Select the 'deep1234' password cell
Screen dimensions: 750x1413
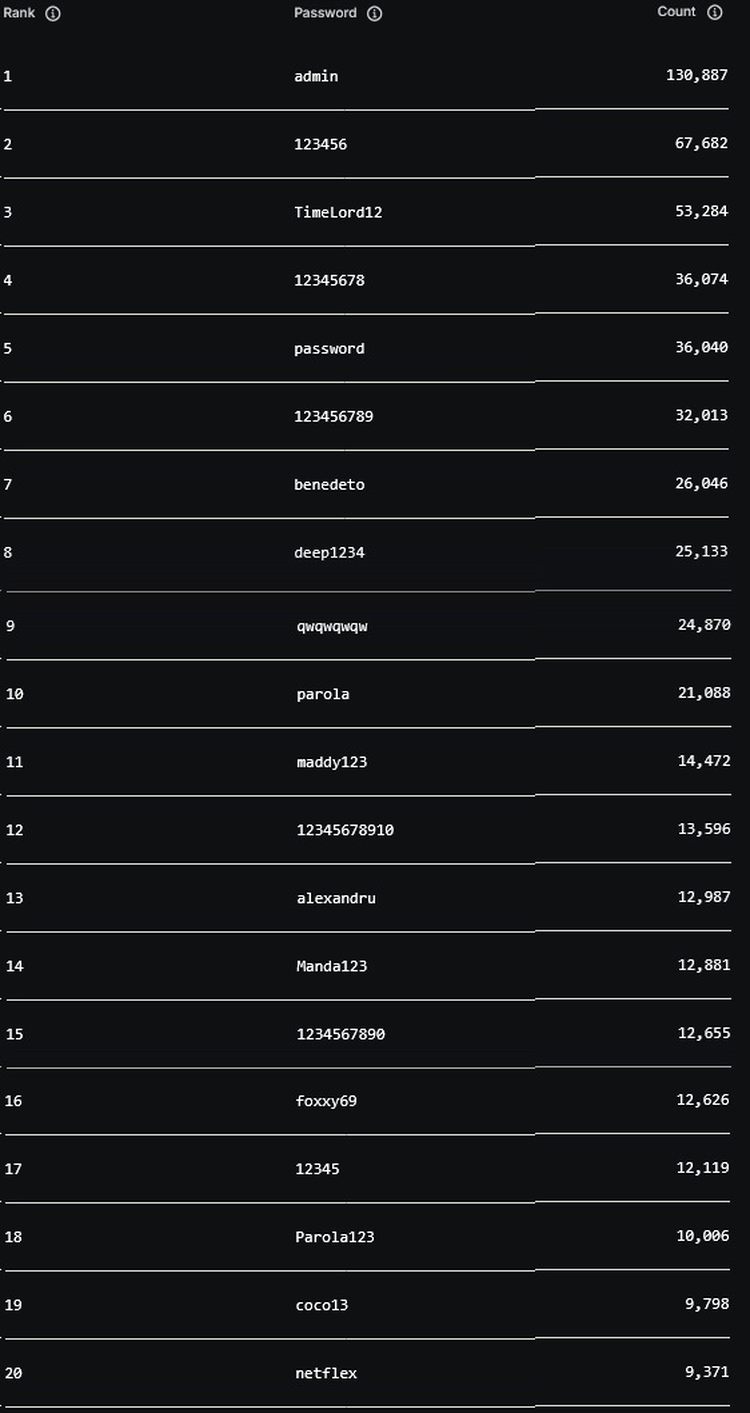click(329, 552)
